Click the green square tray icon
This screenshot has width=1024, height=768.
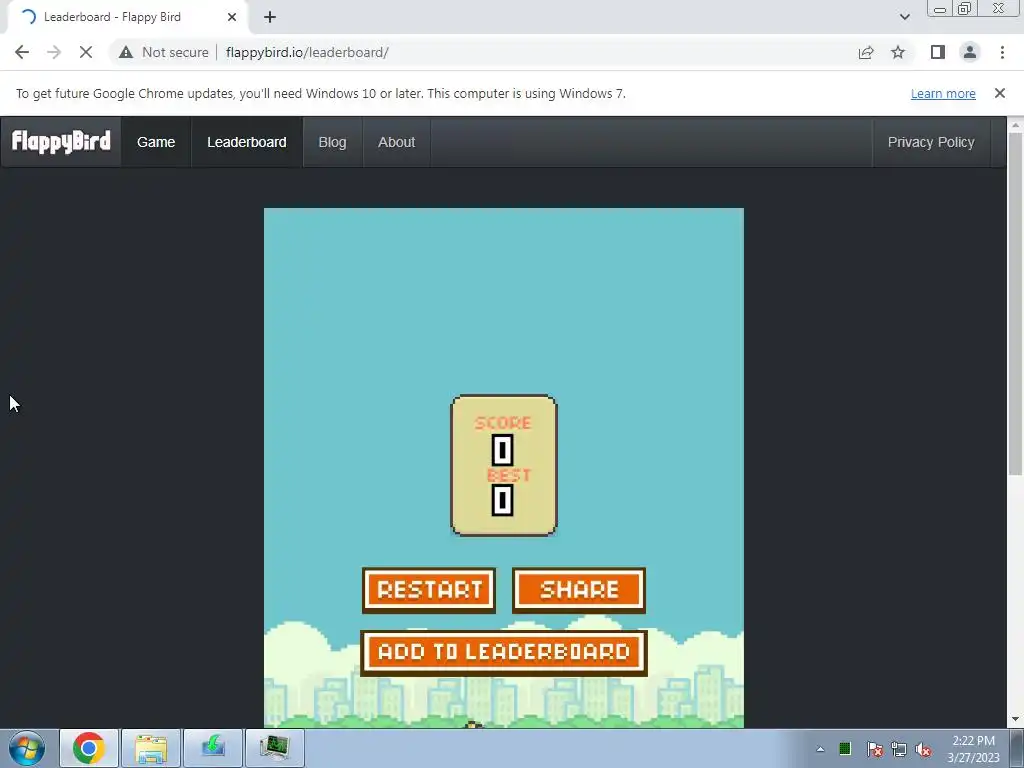845,748
